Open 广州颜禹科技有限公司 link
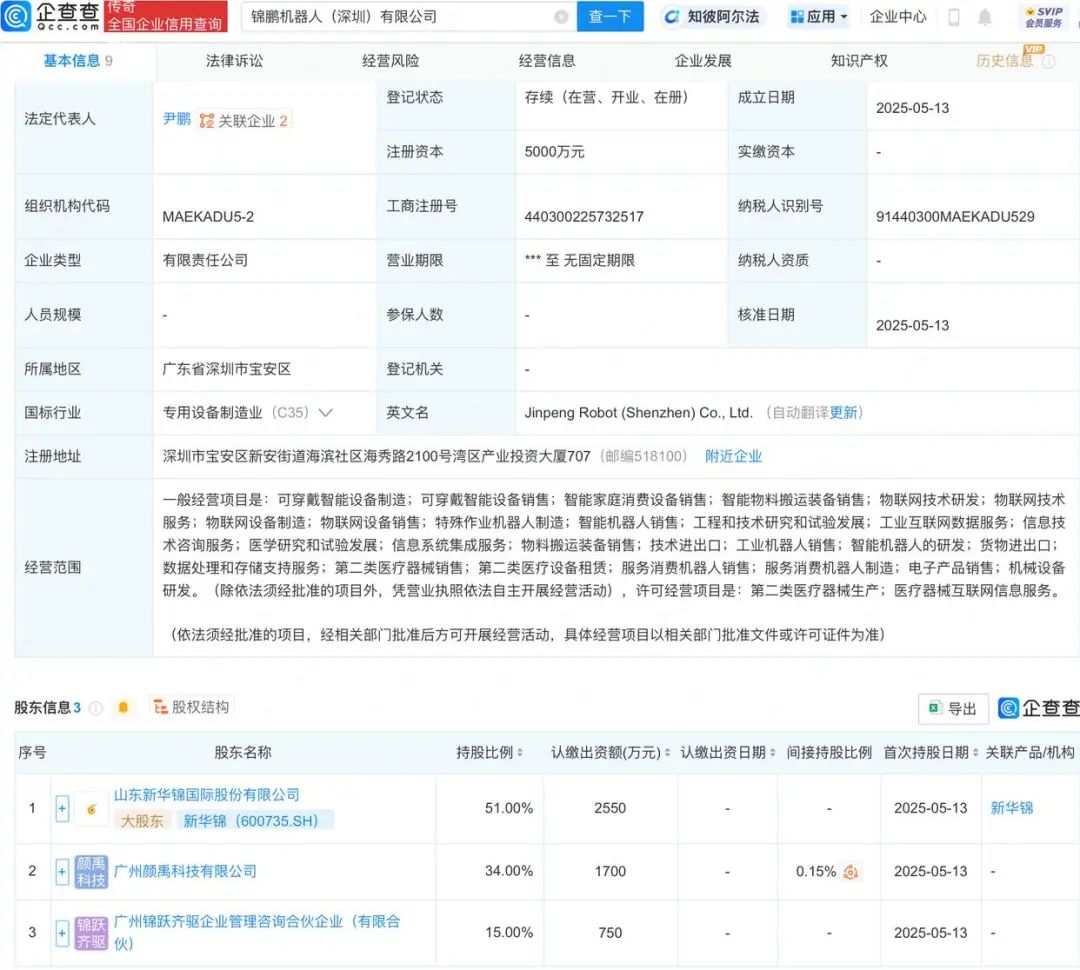 [185, 871]
